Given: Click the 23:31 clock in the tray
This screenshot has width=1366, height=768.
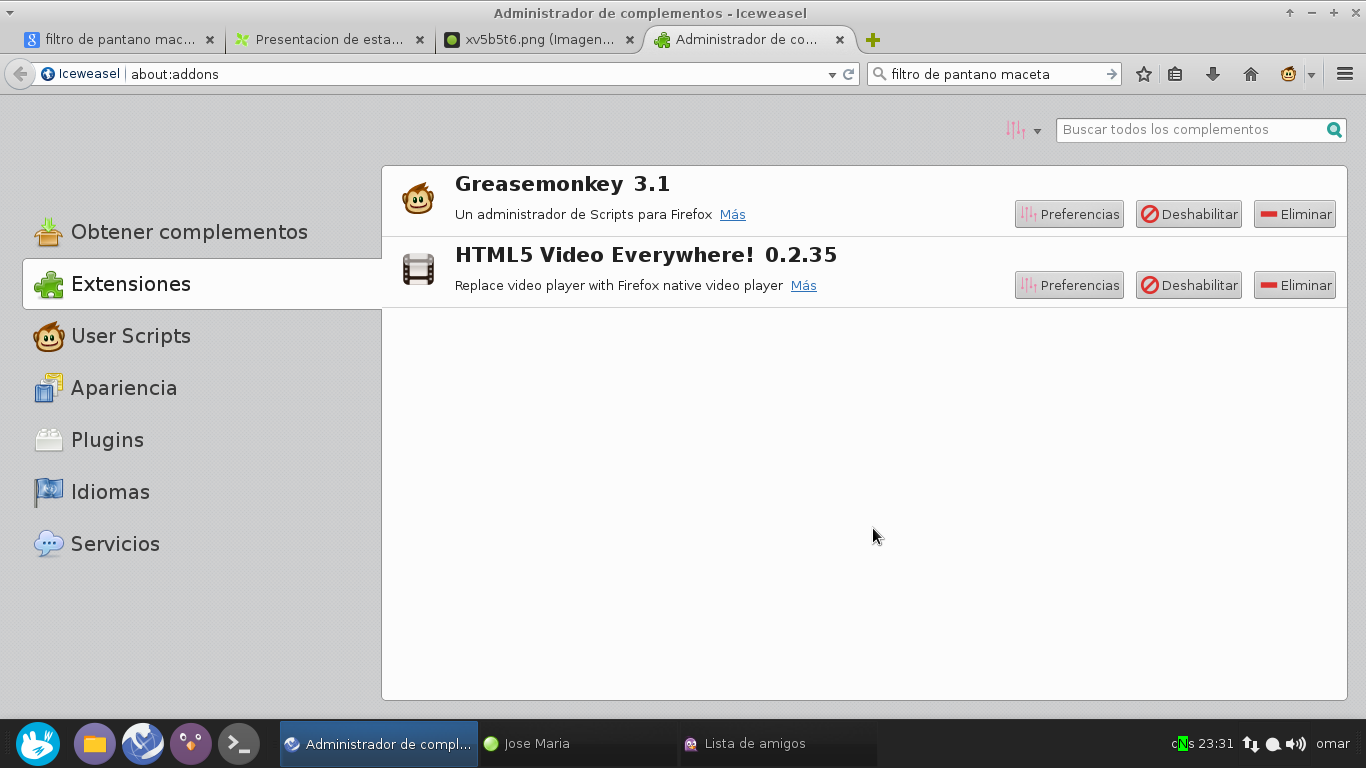Looking at the screenshot, I should coord(1216,744).
